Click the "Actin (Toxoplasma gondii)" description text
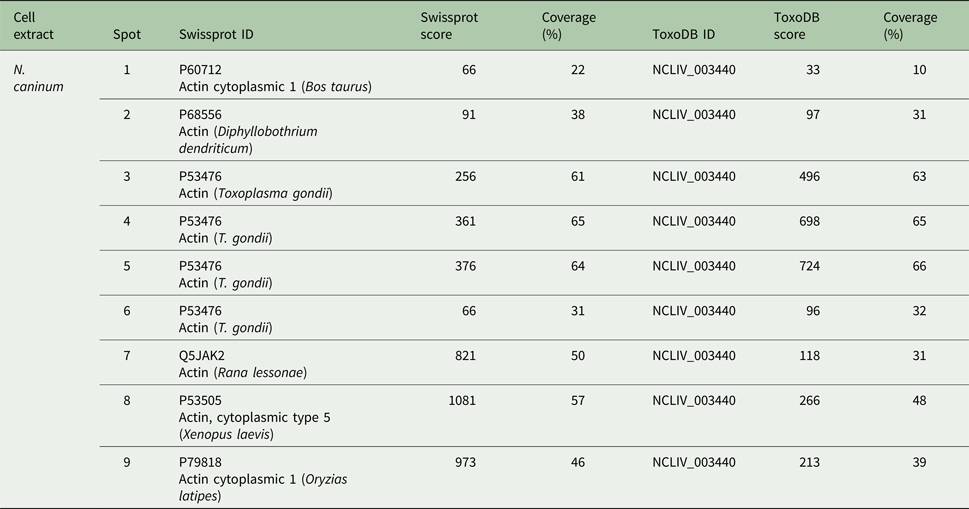 255,193
